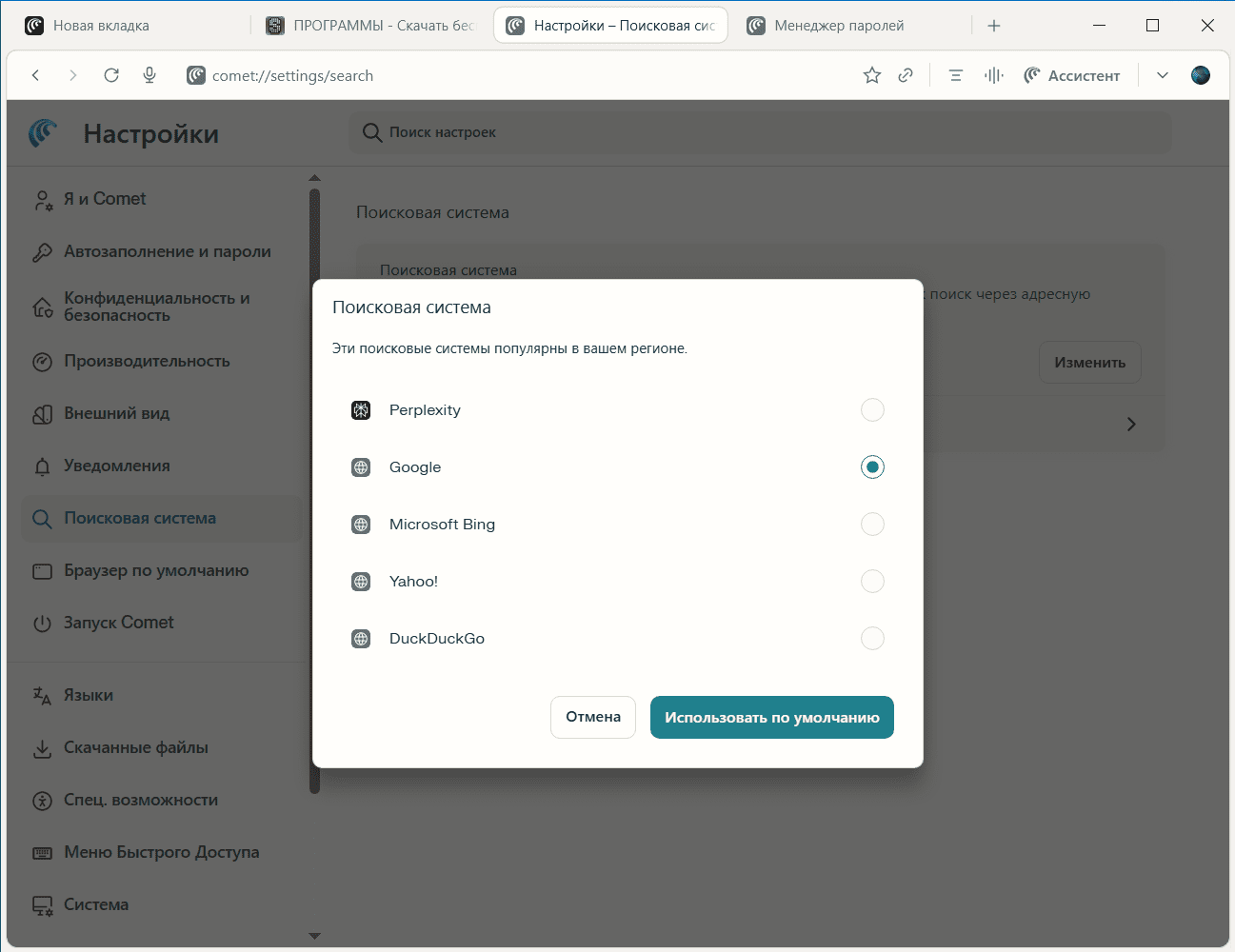This screenshot has height=952, width=1235.
Task: Click the sidebar scrollbar up arrow
Action: point(315,178)
